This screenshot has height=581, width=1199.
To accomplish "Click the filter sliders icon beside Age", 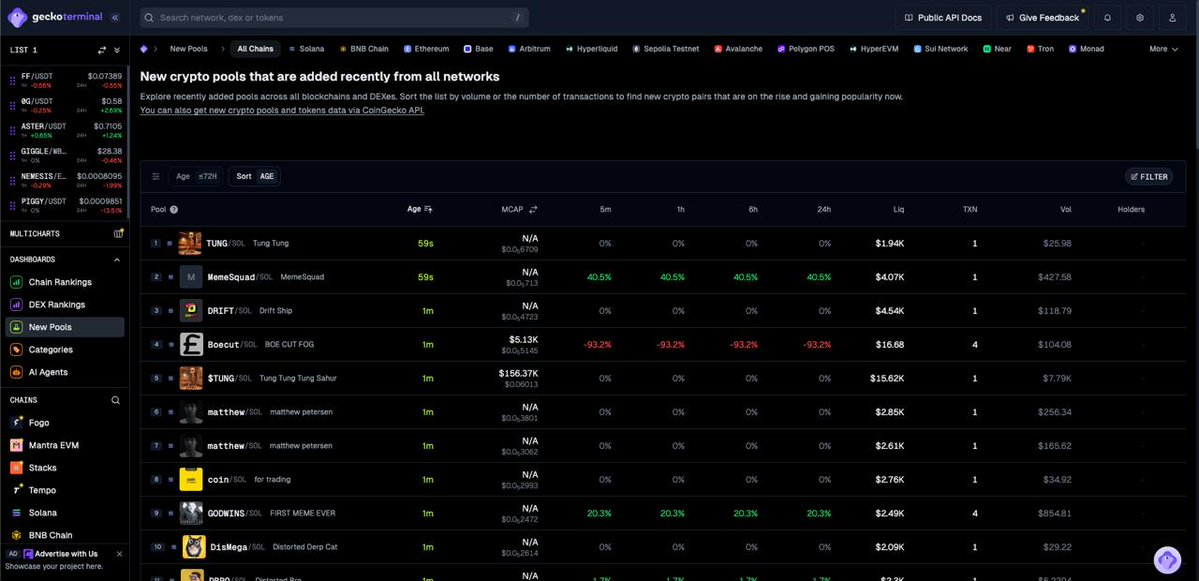I will 156,177.
